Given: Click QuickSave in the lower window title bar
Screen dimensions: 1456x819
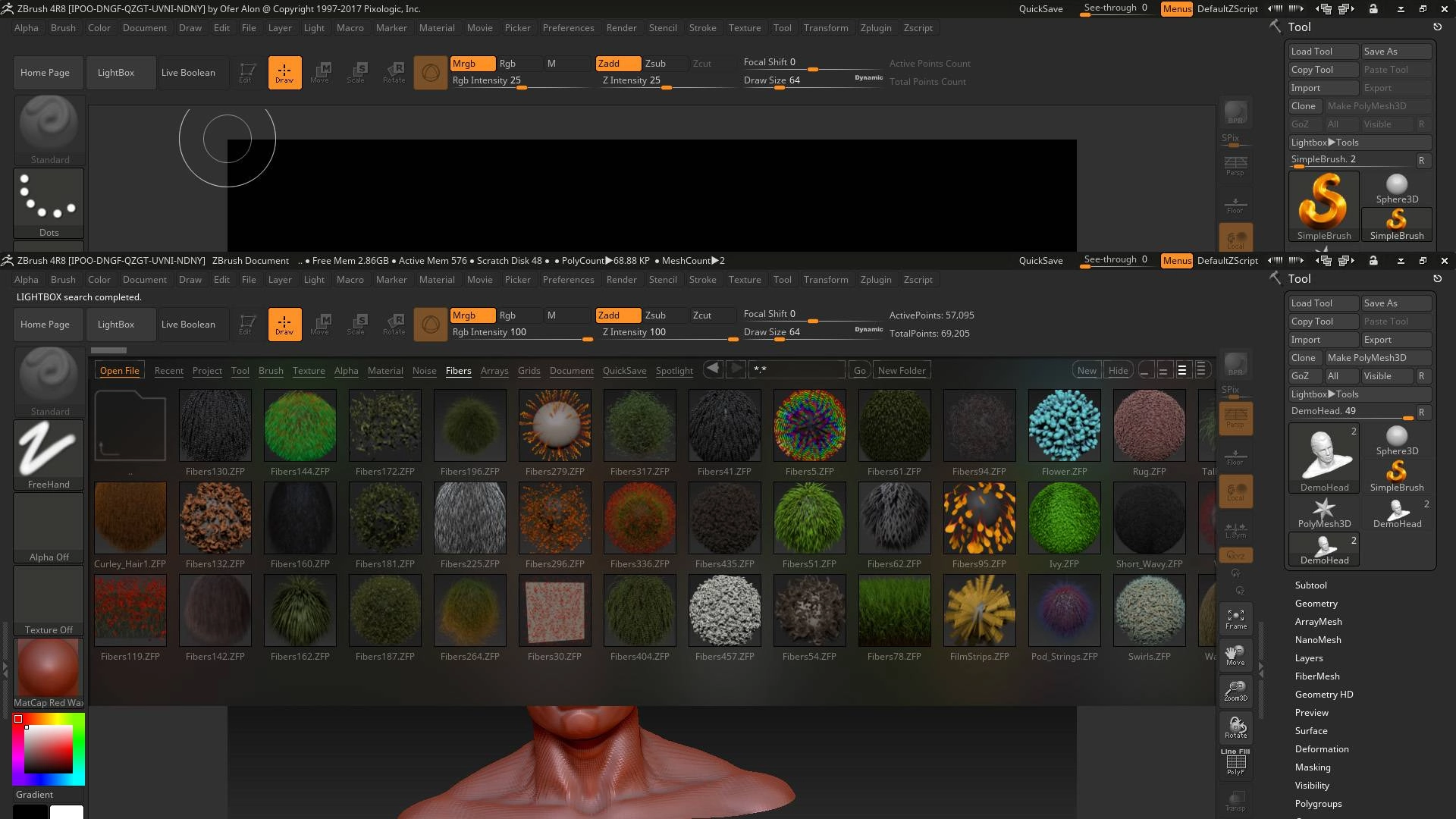Looking at the screenshot, I should 1040,261.
